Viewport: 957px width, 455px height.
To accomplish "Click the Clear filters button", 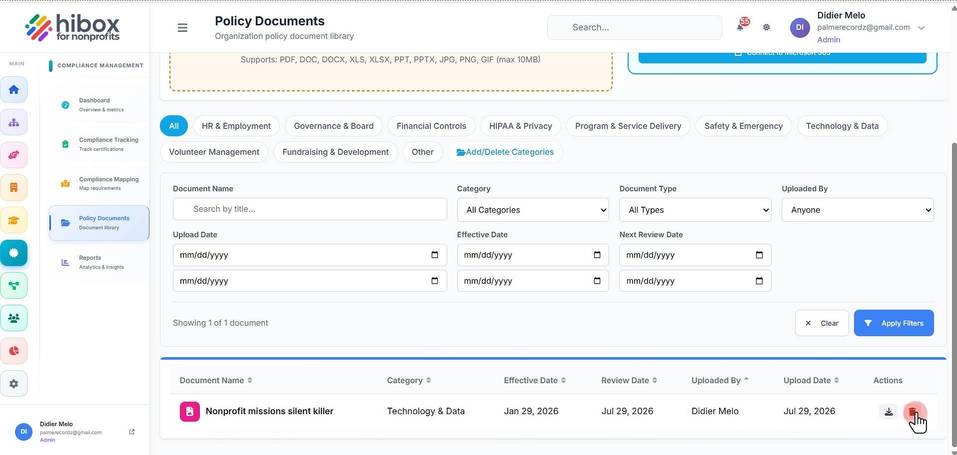I will pos(822,323).
